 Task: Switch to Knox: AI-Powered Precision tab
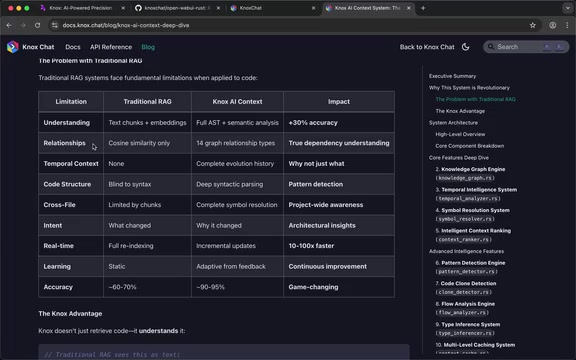80,8
